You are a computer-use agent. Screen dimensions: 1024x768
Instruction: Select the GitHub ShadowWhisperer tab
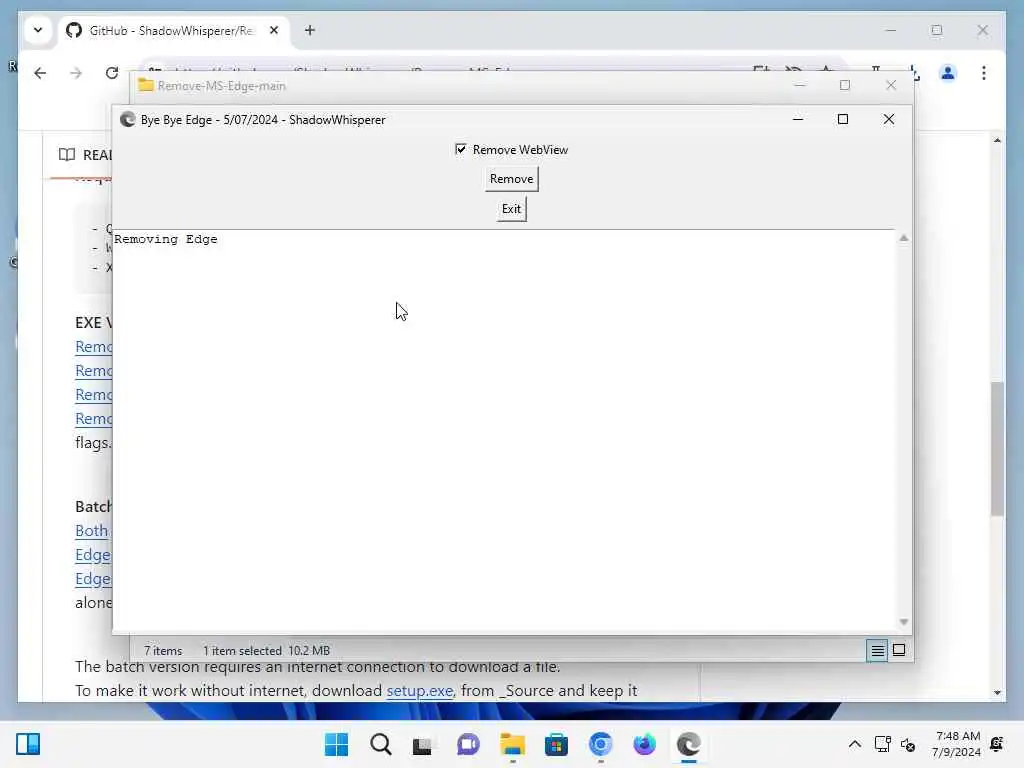tap(170, 31)
